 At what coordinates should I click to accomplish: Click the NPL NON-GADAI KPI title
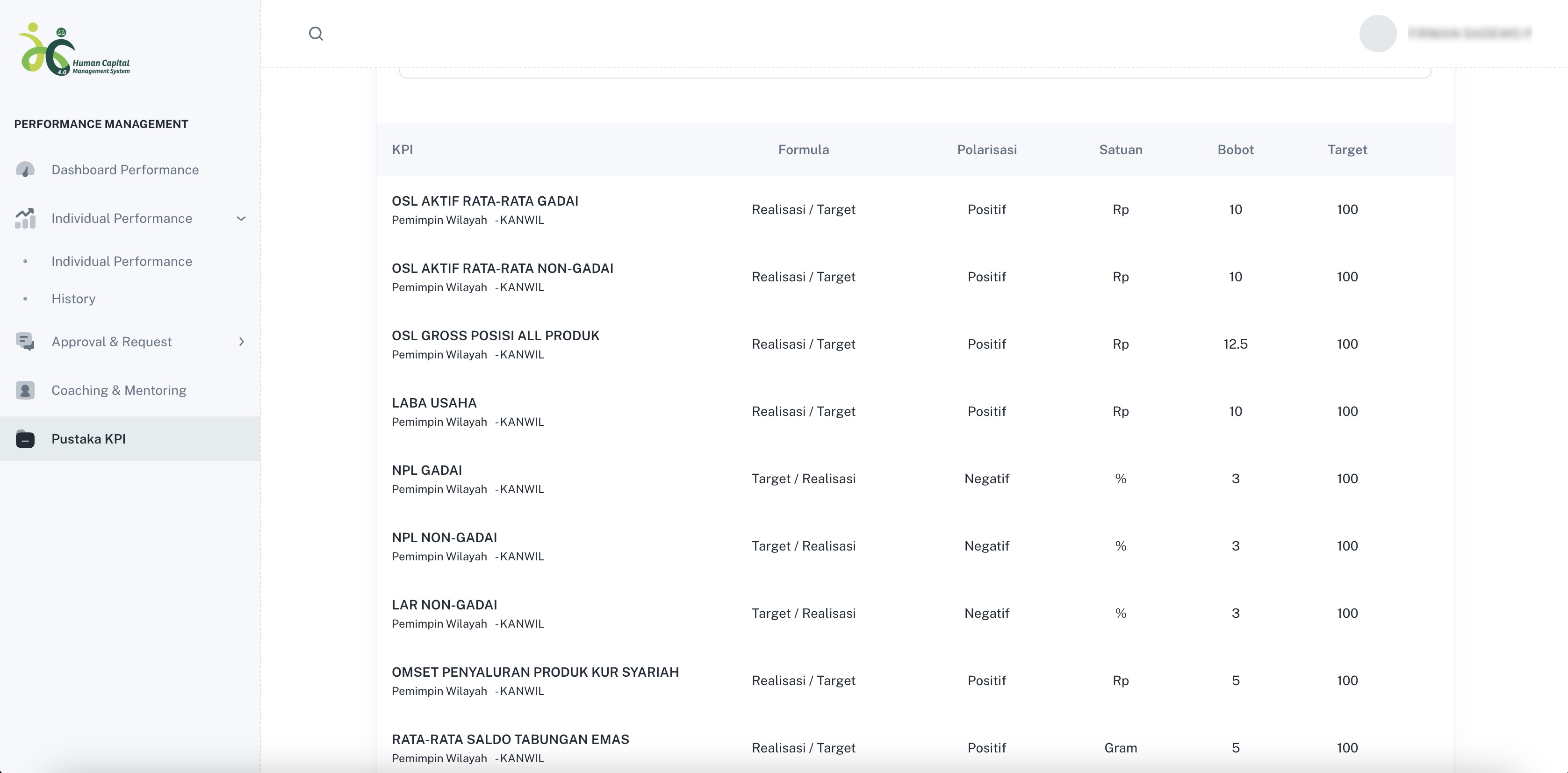[444, 537]
